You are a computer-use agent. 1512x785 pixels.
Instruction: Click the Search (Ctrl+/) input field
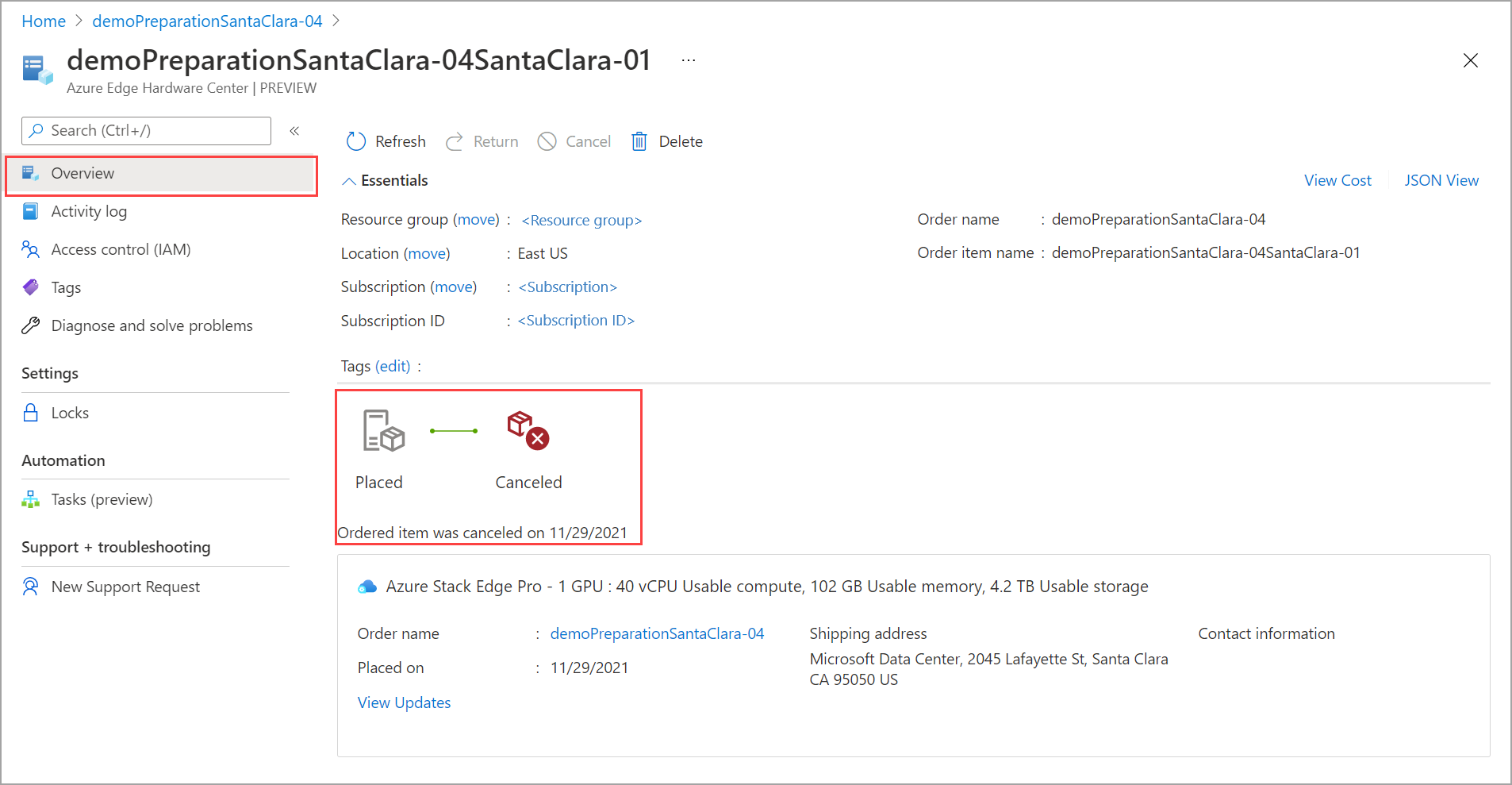click(146, 131)
